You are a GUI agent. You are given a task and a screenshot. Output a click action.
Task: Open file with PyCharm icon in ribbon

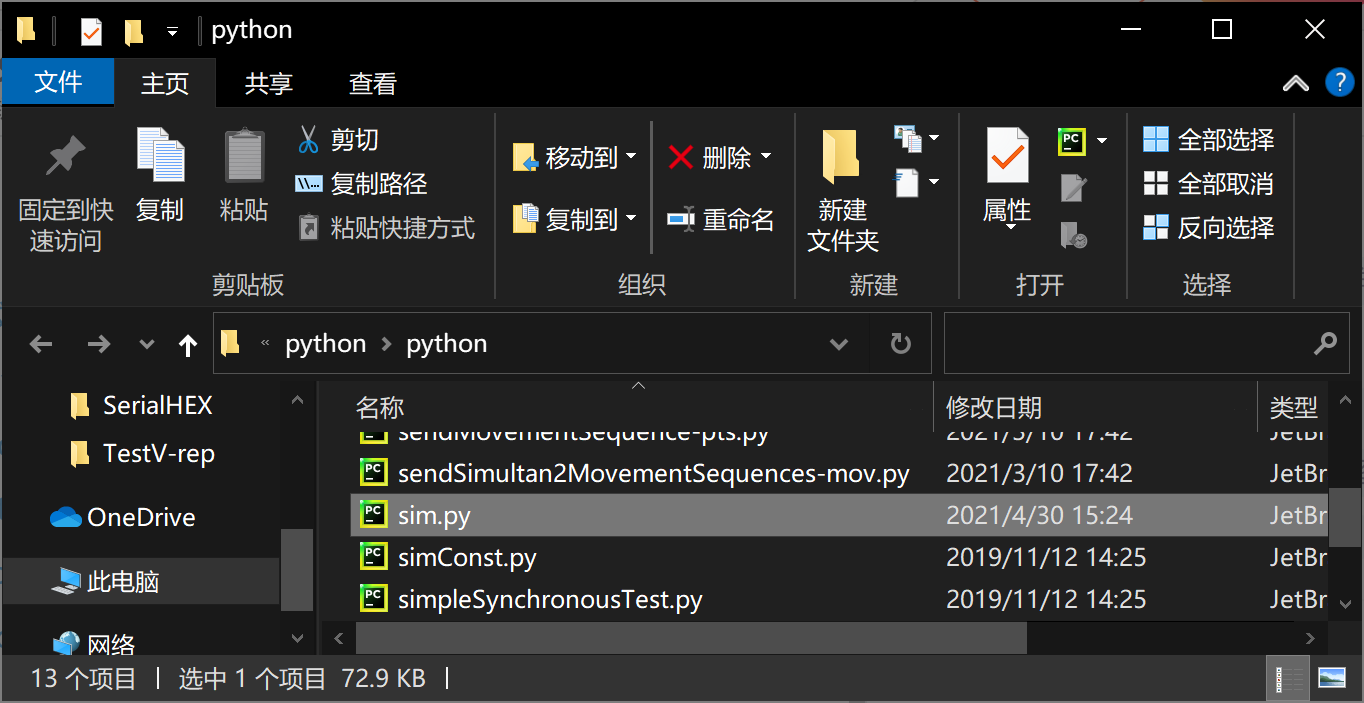point(1071,141)
